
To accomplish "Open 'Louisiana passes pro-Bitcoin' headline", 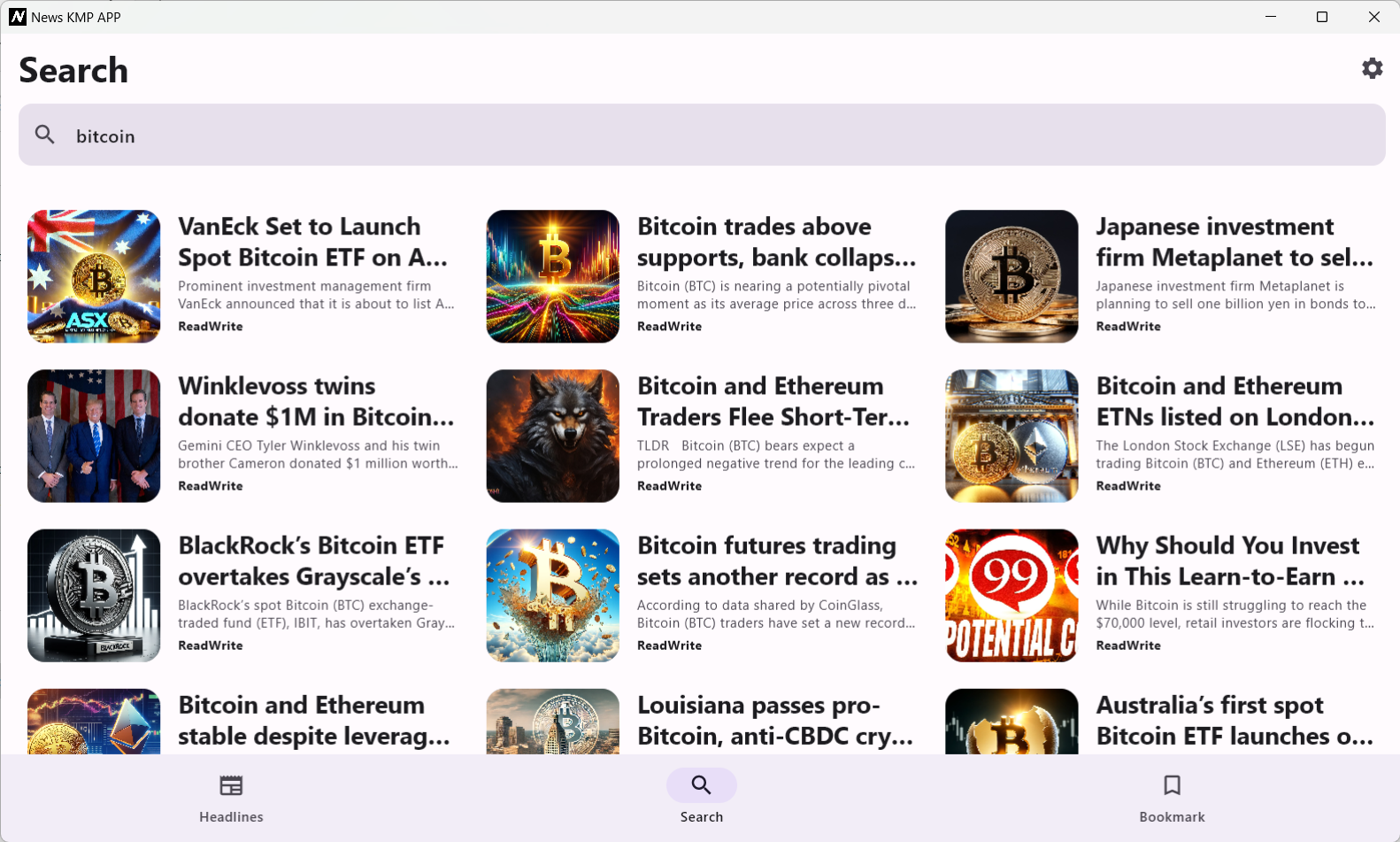I will click(775, 720).
